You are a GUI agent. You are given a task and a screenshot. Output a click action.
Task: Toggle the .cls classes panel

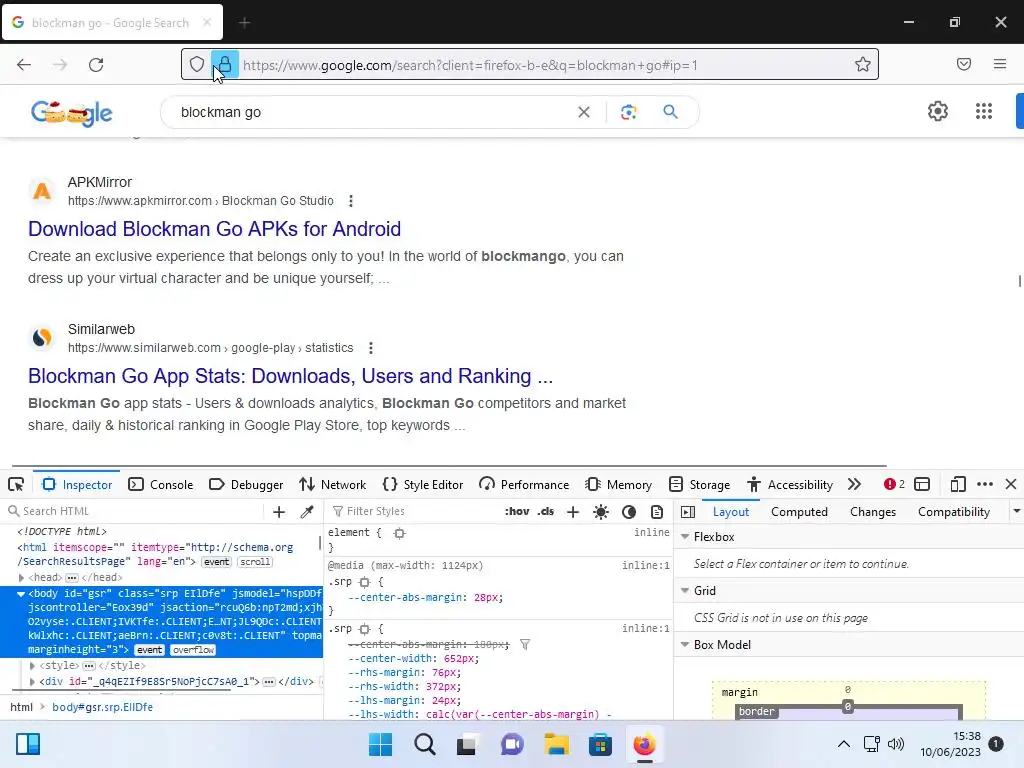tap(546, 511)
